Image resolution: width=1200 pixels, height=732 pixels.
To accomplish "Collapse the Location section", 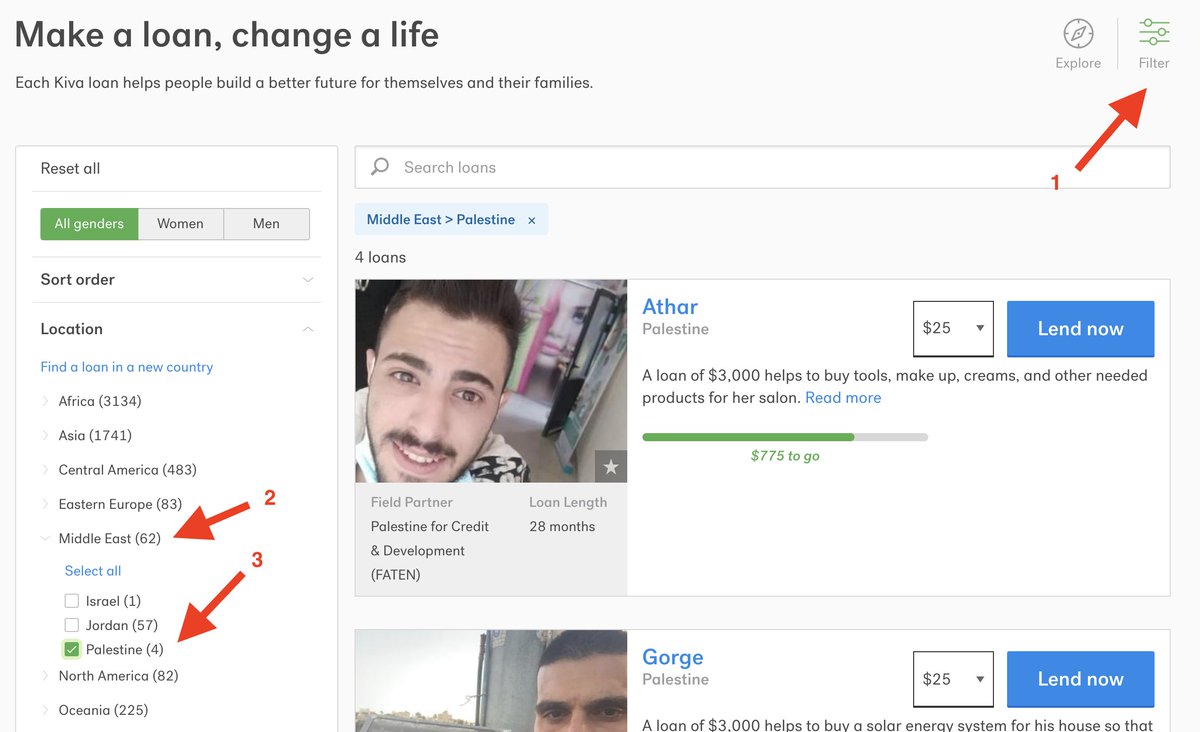I will click(x=177, y=329).
